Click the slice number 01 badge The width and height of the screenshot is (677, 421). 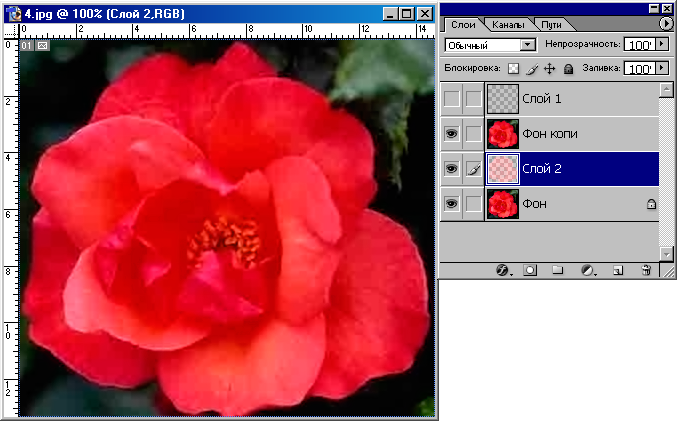26,45
